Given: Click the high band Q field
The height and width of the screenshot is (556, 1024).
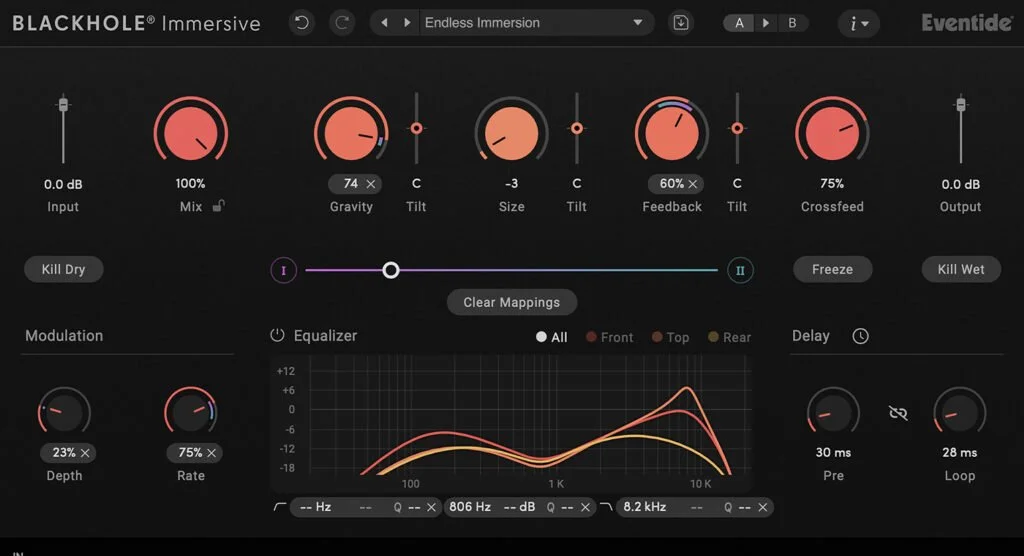Looking at the screenshot, I should tap(737, 507).
